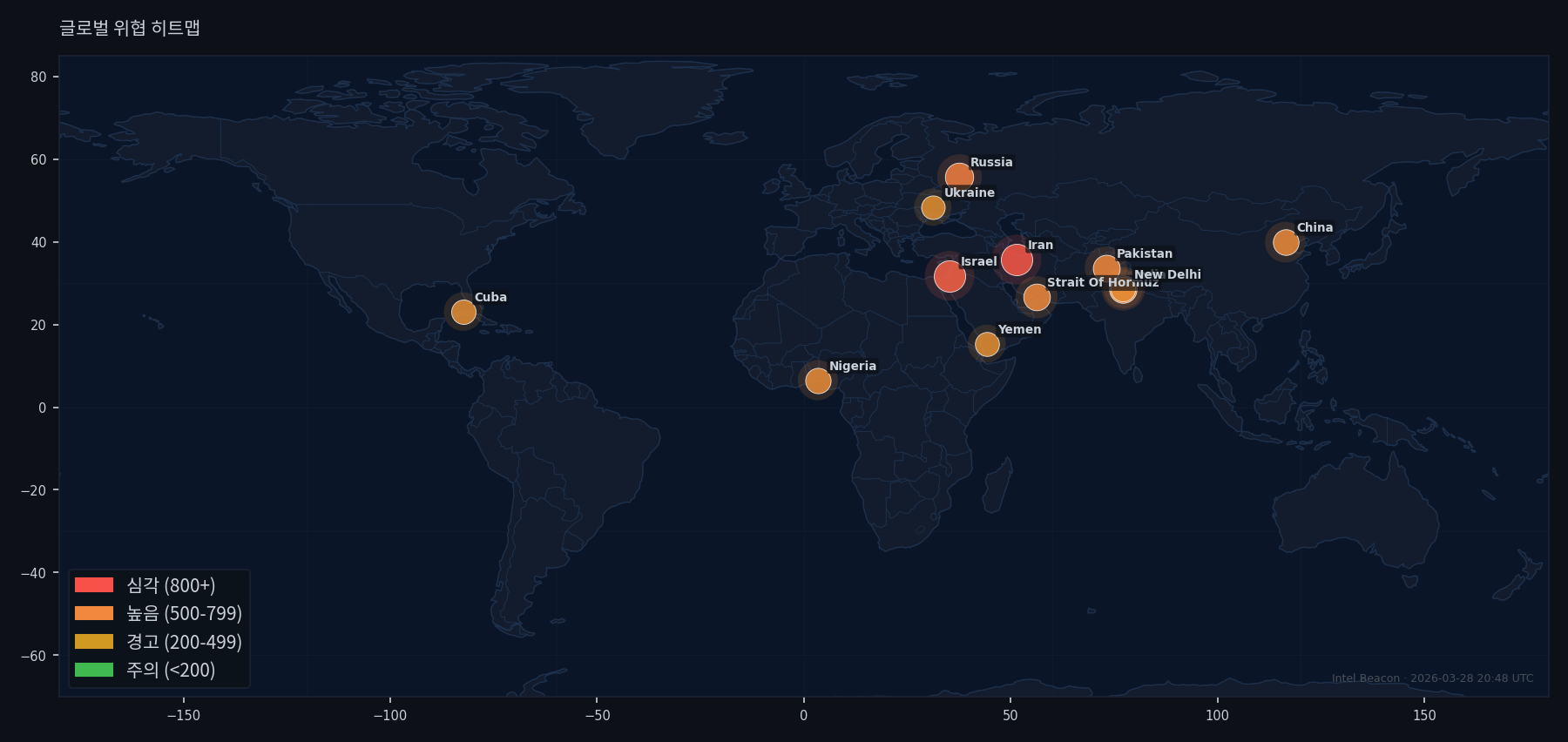
Task: Click the Cuba threat marker
Action: click(463, 312)
